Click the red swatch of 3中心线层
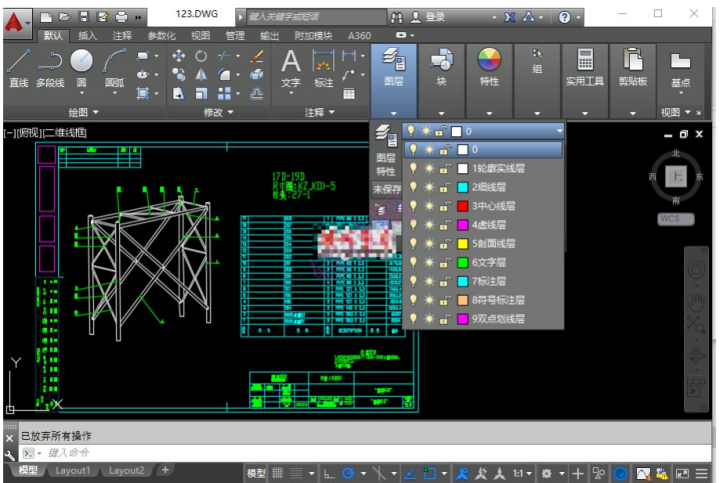The height and width of the screenshot is (483, 720). point(462,206)
